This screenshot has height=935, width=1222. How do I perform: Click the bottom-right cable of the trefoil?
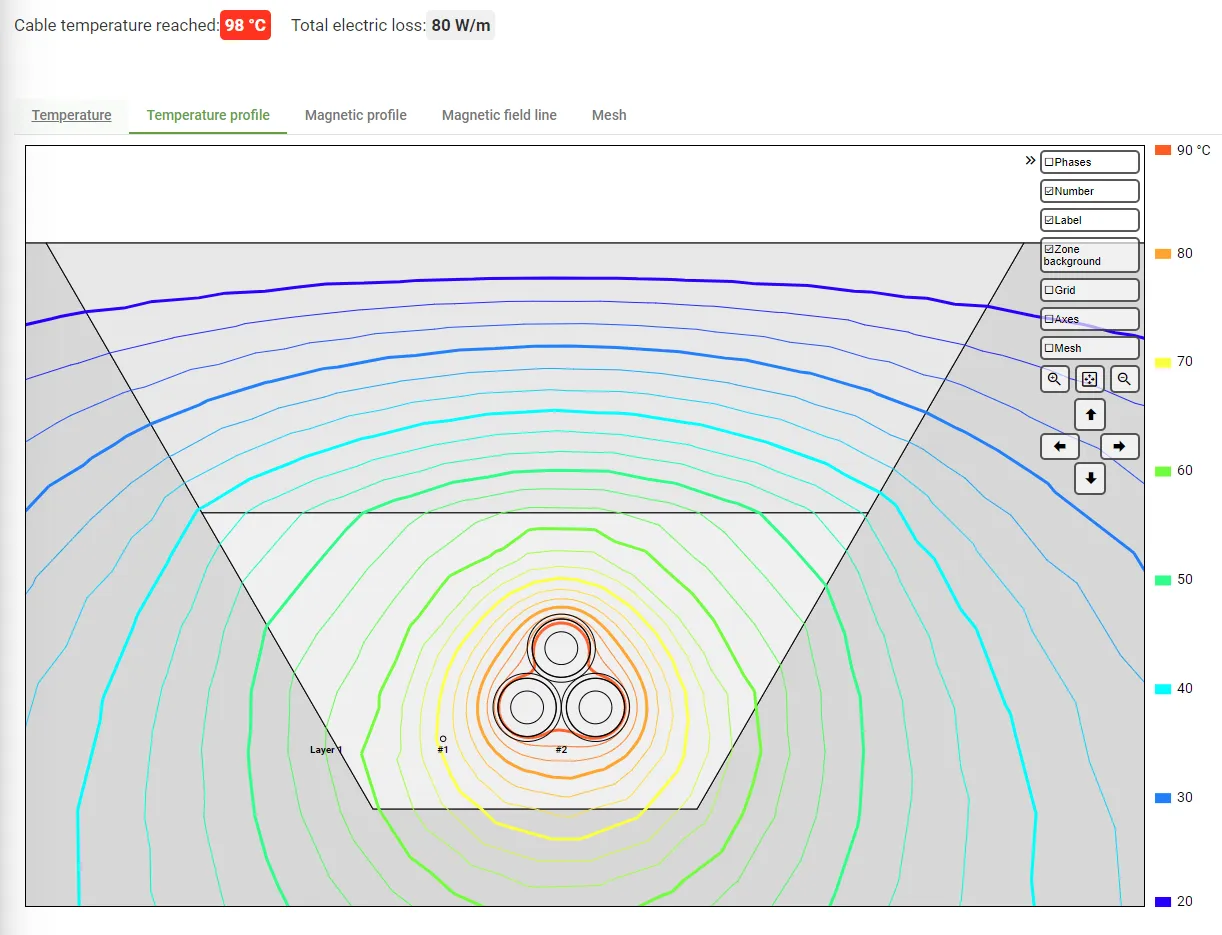point(595,707)
